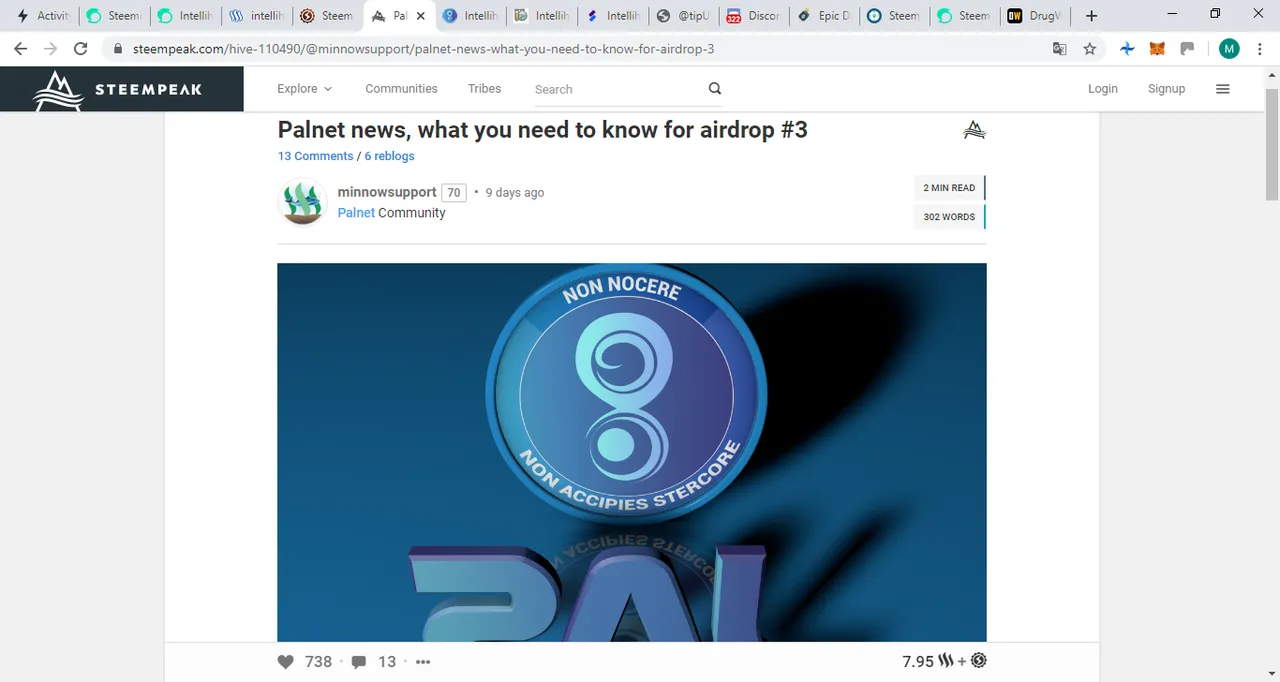Image resolution: width=1280 pixels, height=682 pixels.
Task: Open the Palnet community link
Action: 356,213
